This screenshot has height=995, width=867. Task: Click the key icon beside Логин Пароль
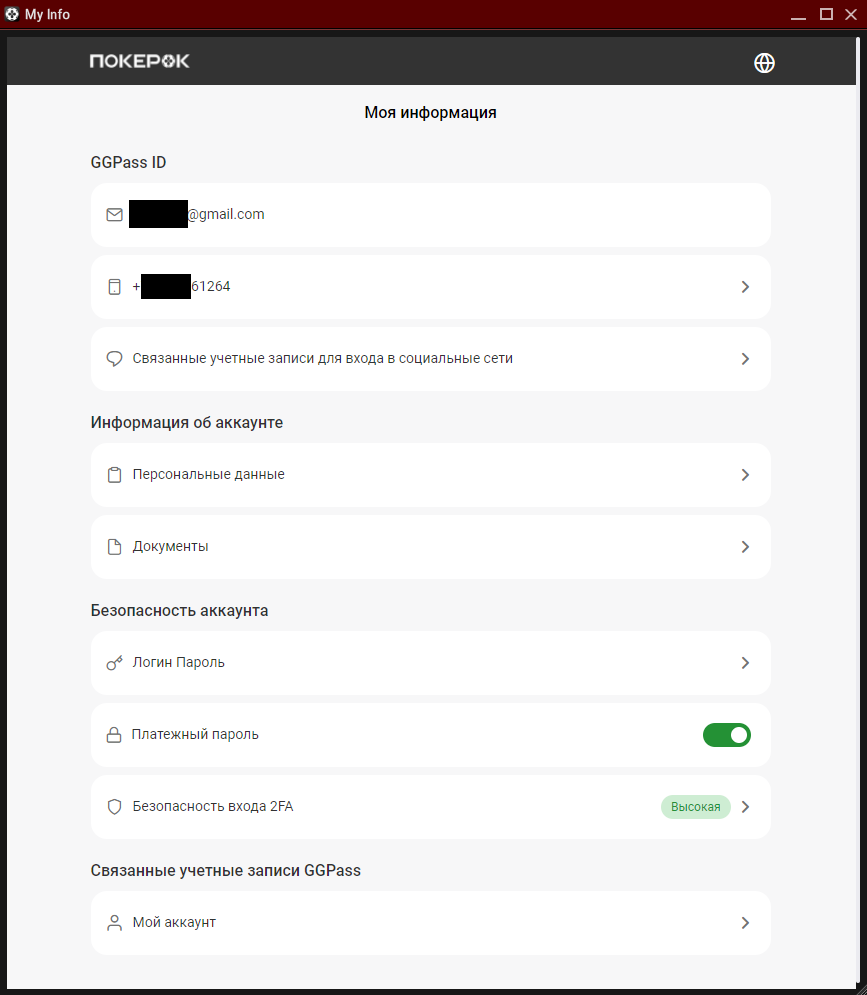pyautogui.click(x=114, y=662)
